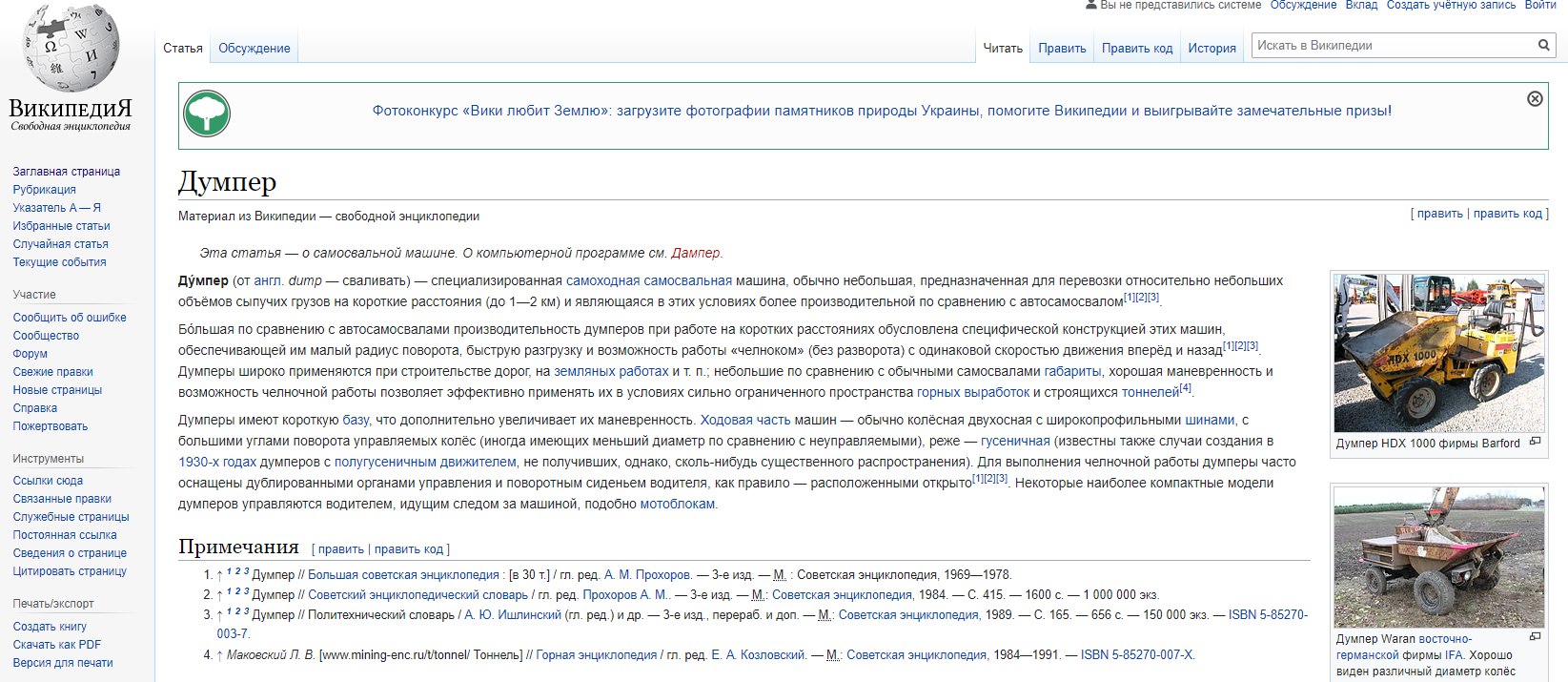
Task: Open Служебные страницы link
Action: point(71,517)
